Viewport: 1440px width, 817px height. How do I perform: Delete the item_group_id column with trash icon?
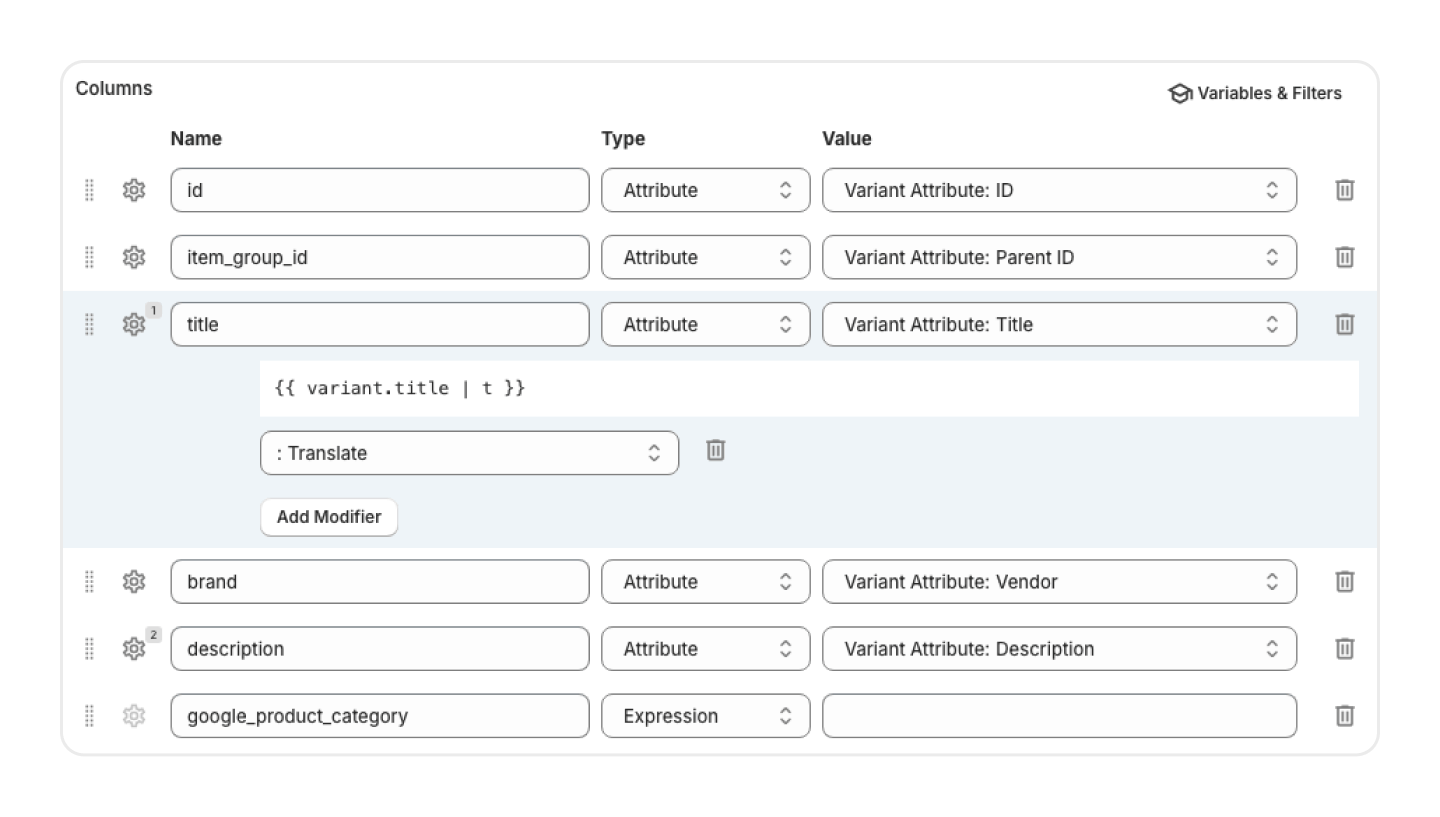(1344, 257)
